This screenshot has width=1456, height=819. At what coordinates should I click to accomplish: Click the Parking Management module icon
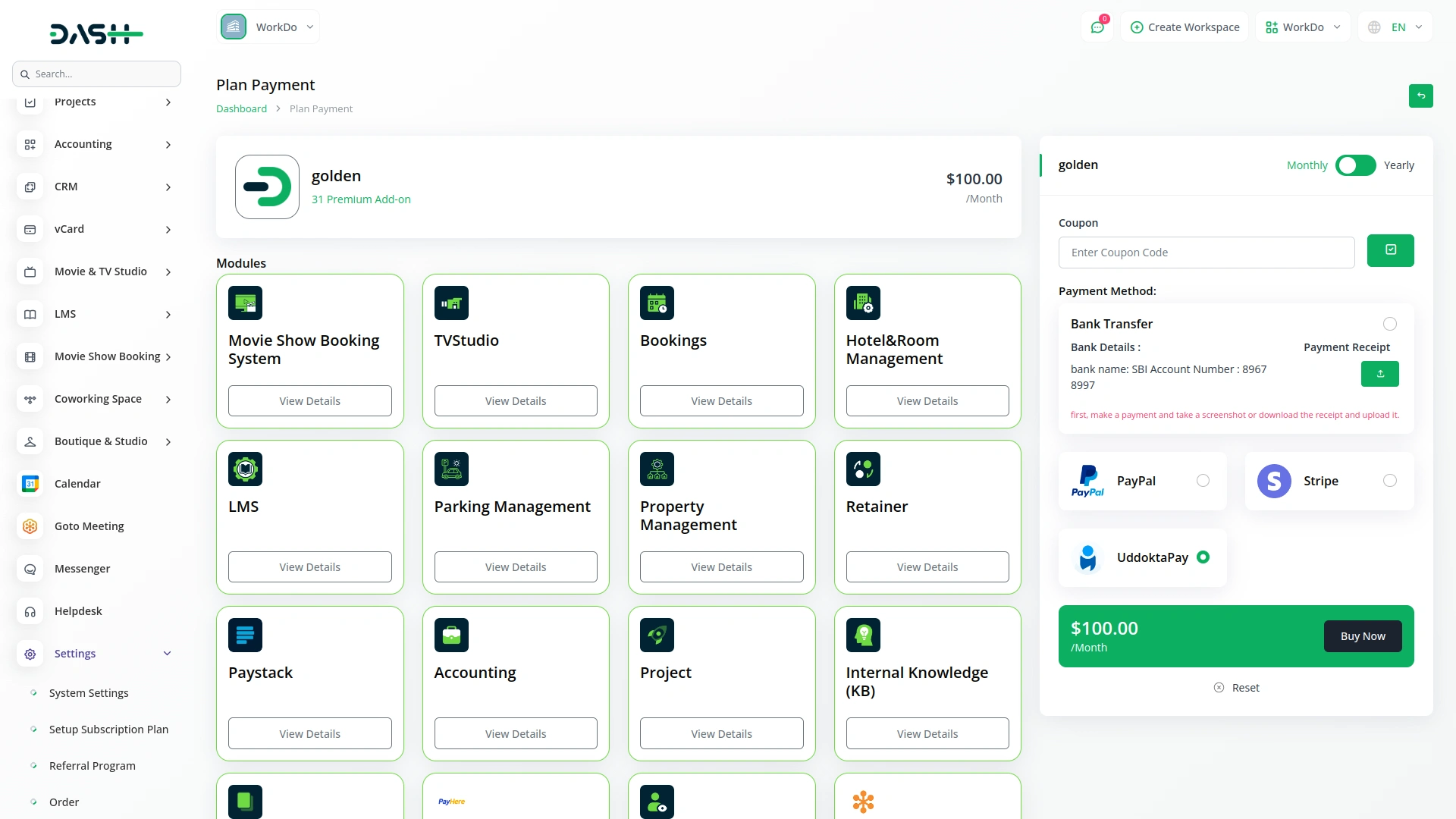click(x=451, y=469)
